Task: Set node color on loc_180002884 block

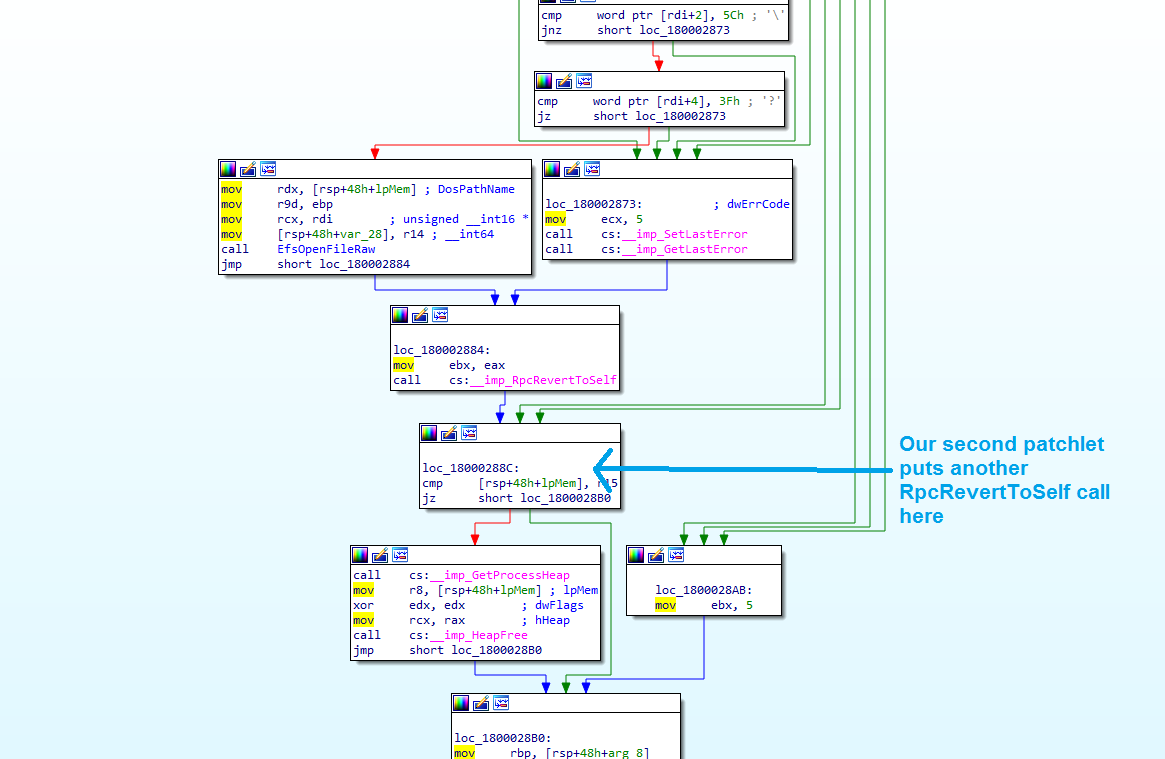Action: 400,315
